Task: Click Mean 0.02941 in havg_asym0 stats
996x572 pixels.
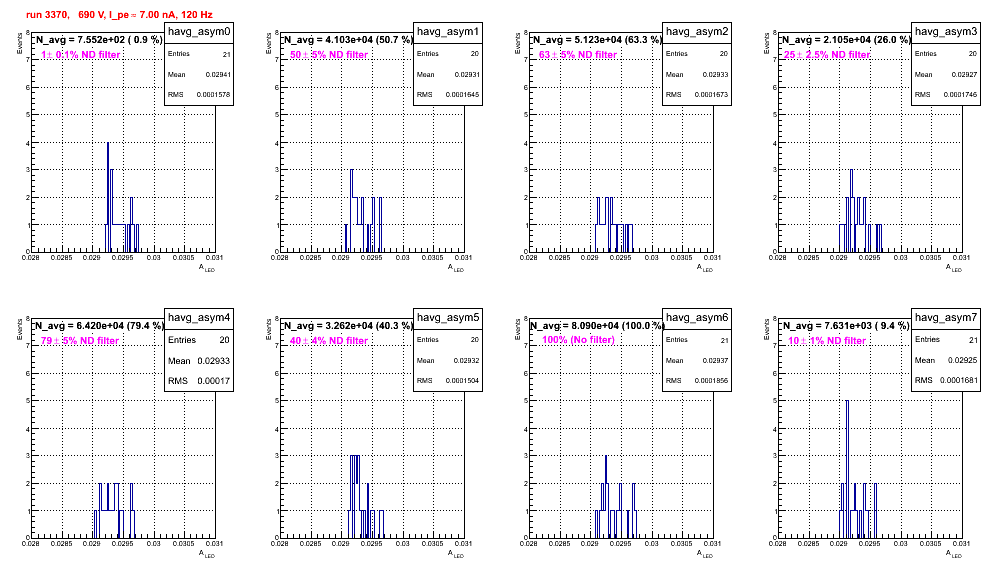Action: tap(199, 74)
